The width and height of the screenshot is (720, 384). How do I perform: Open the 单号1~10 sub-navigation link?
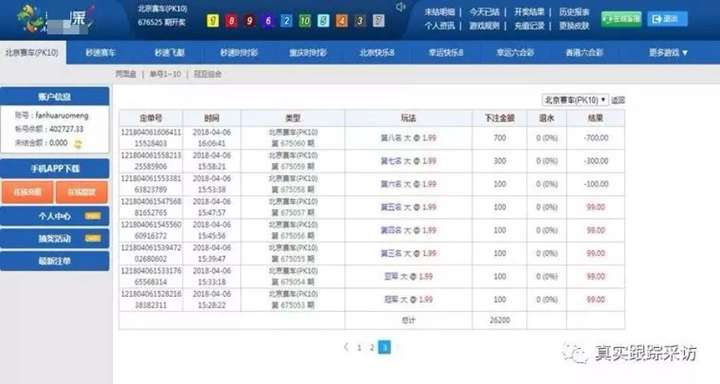[x=165, y=74]
